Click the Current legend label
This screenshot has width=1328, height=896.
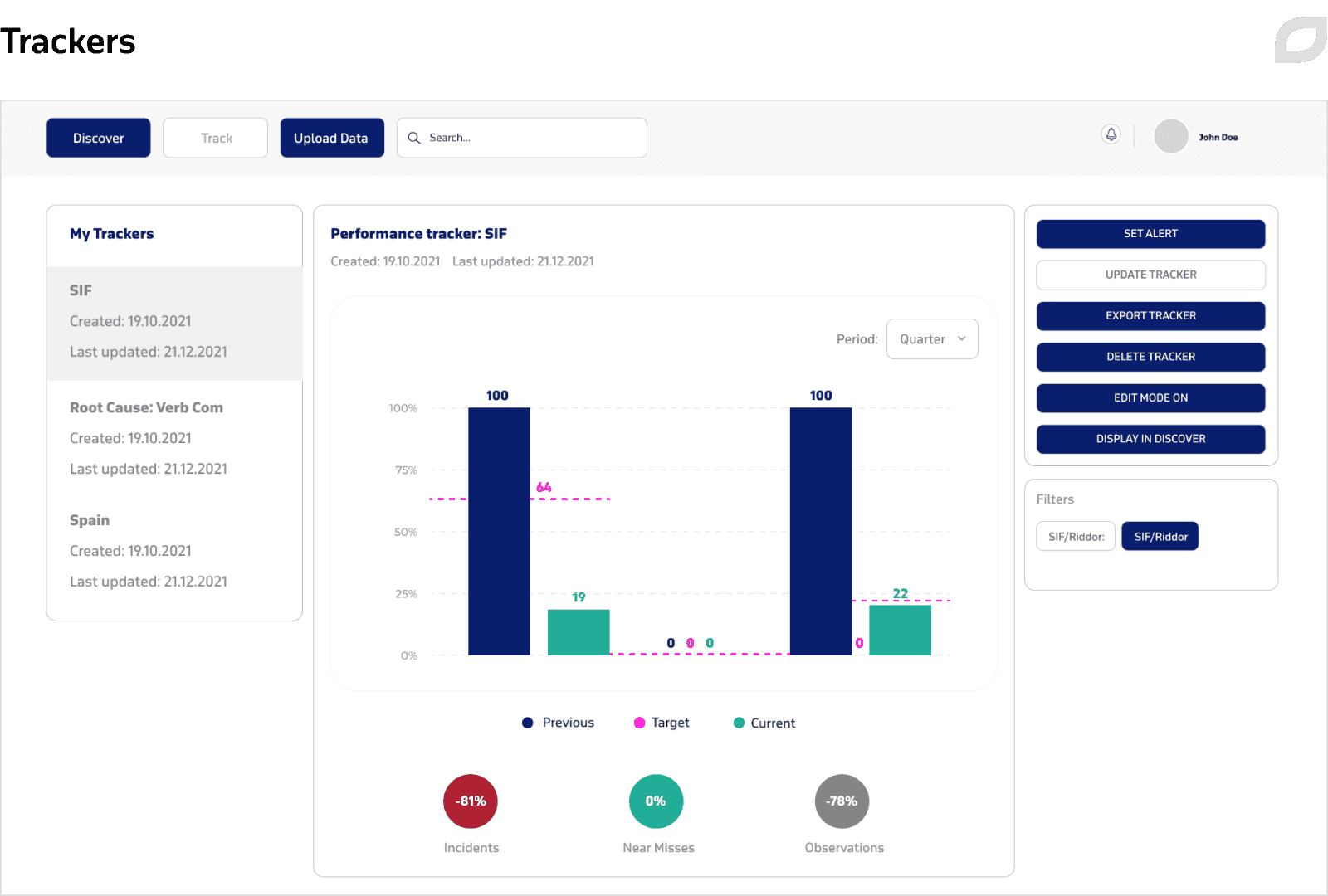[x=773, y=723]
